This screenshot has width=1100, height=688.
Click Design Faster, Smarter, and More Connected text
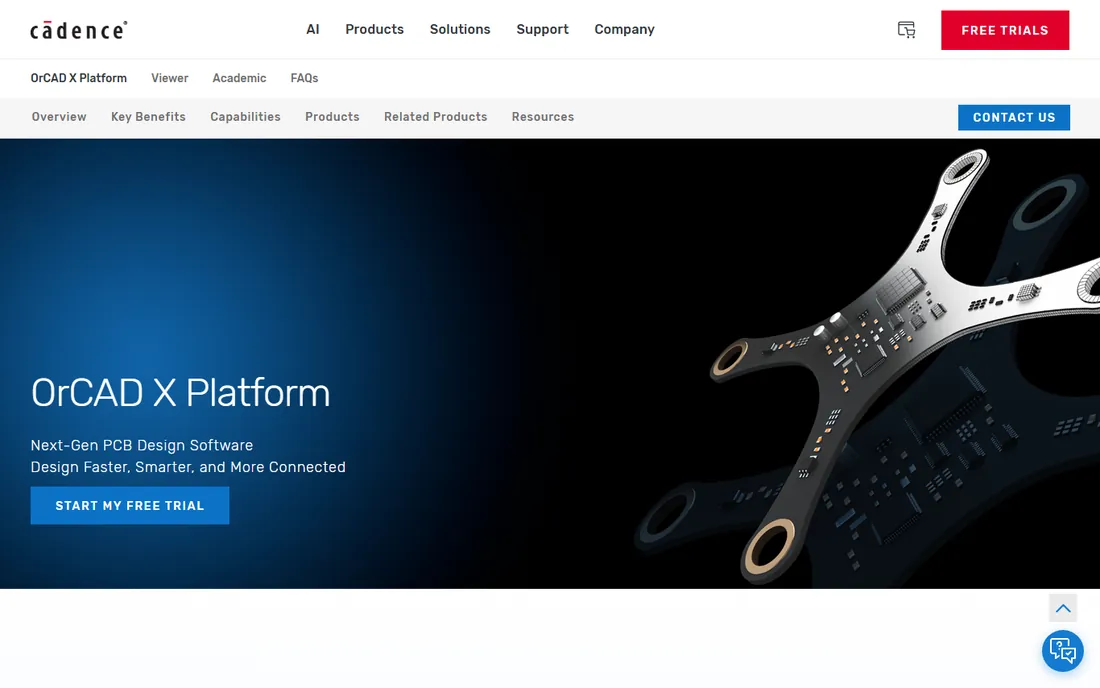click(x=188, y=467)
